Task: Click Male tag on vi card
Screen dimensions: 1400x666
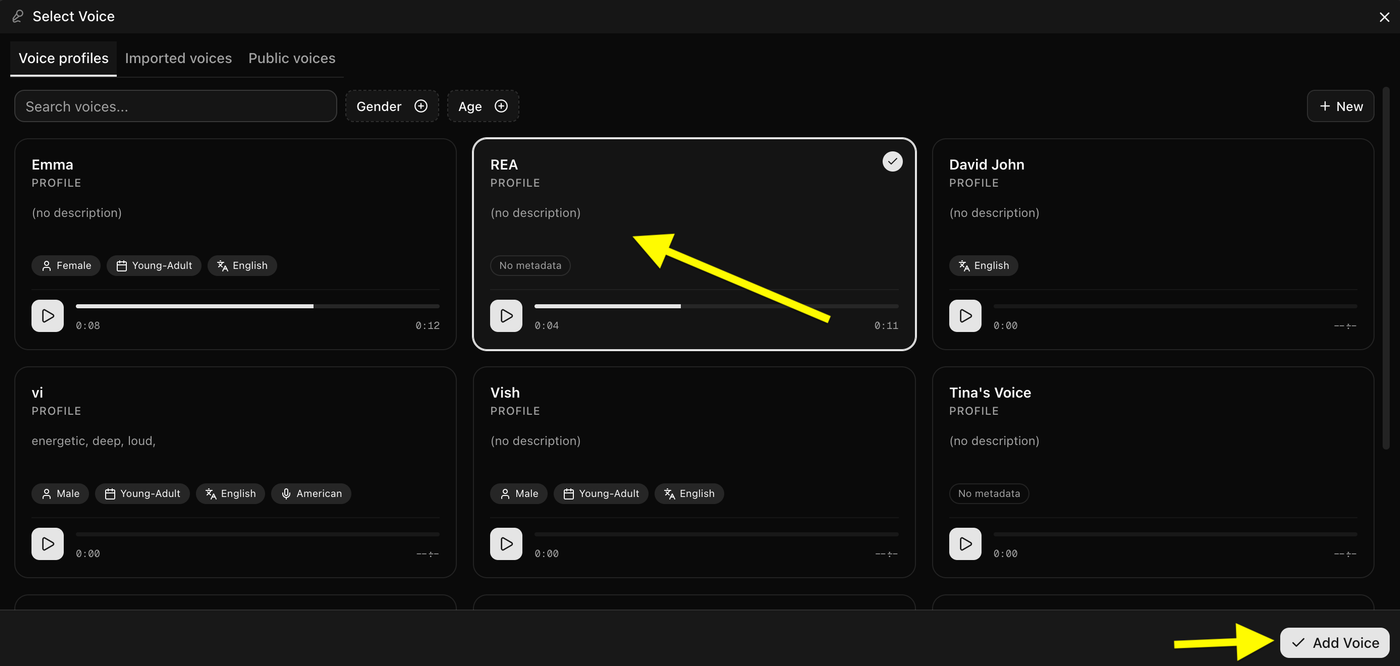Action: point(60,493)
